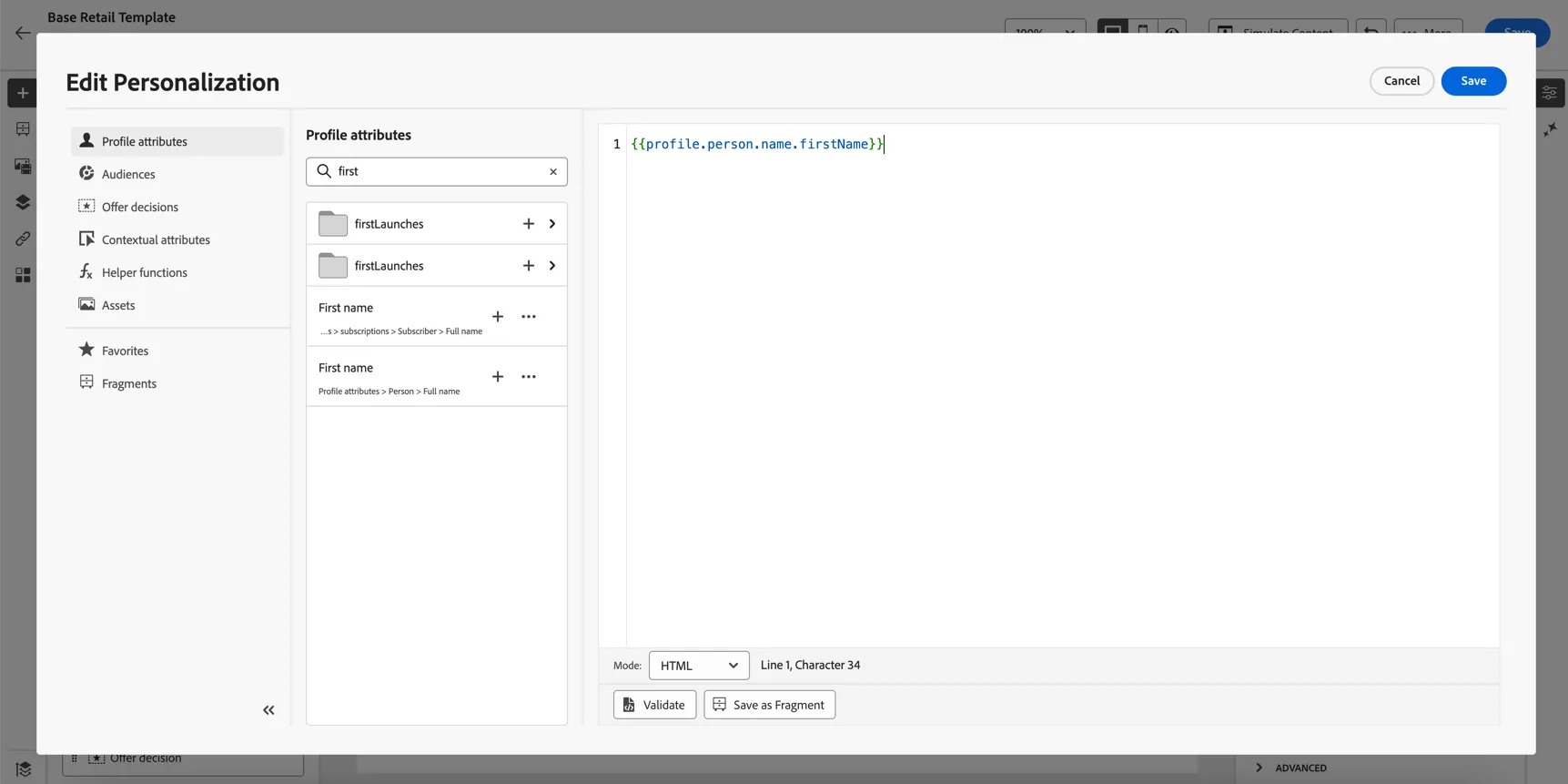
Task: Open the Audiences section
Action: tap(177, 174)
